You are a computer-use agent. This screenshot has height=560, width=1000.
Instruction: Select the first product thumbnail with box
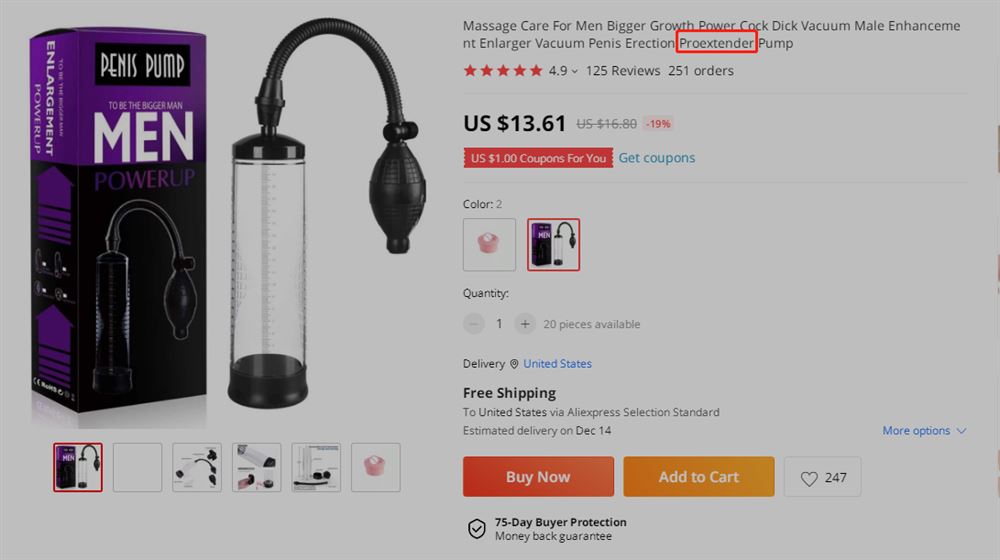point(78,468)
